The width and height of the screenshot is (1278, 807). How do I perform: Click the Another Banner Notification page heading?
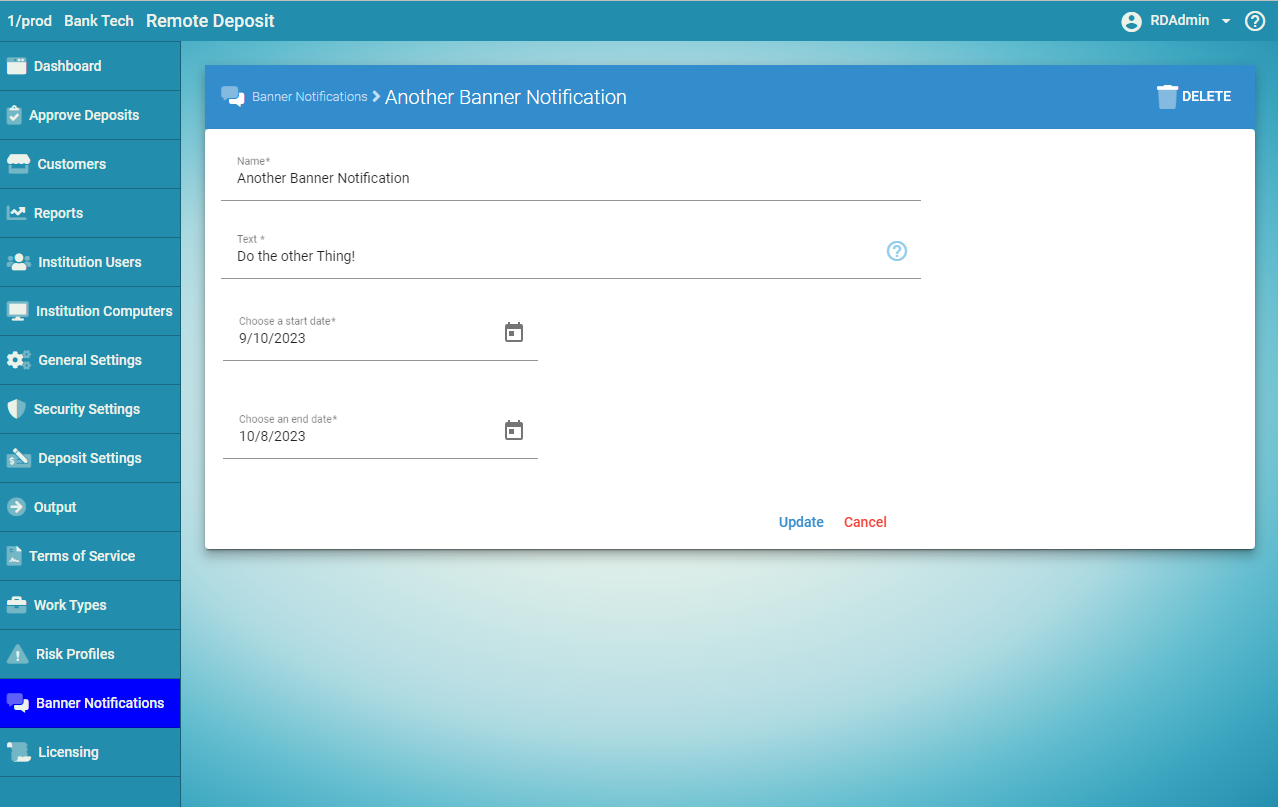506,97
